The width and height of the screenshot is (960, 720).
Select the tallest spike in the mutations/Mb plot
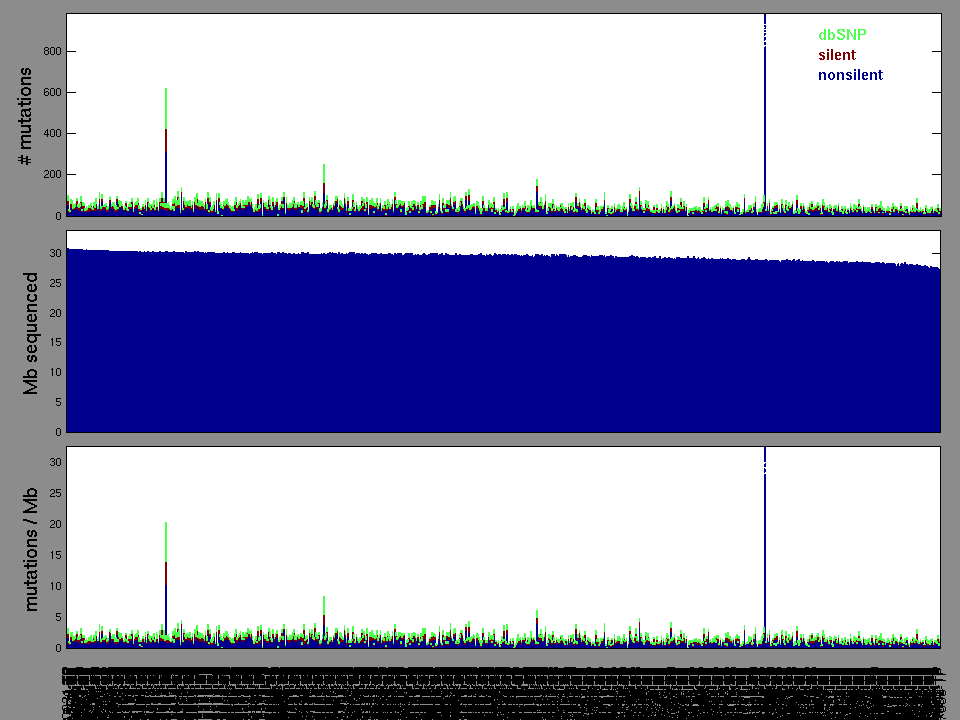765,540
